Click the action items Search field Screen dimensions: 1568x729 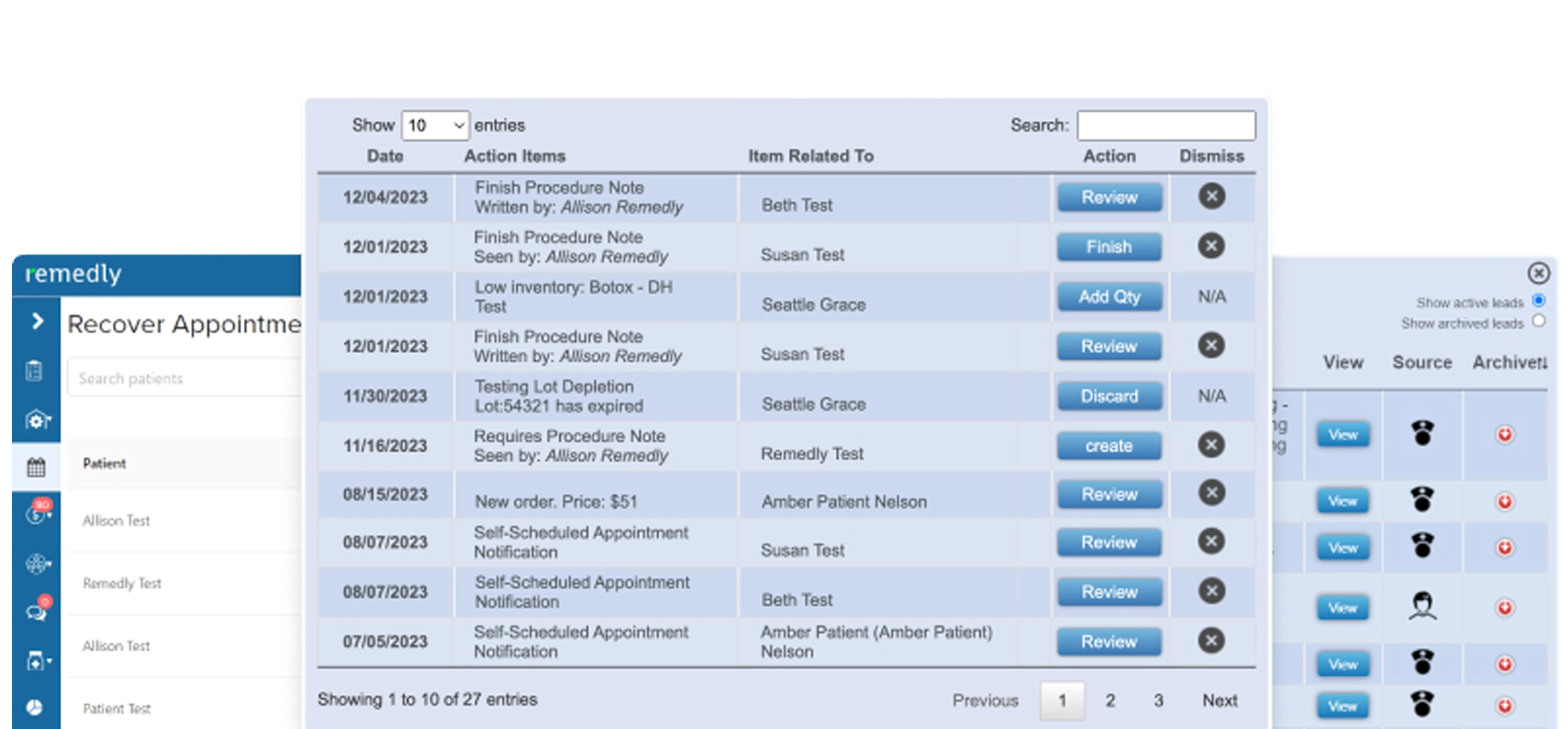[1166, 125]
